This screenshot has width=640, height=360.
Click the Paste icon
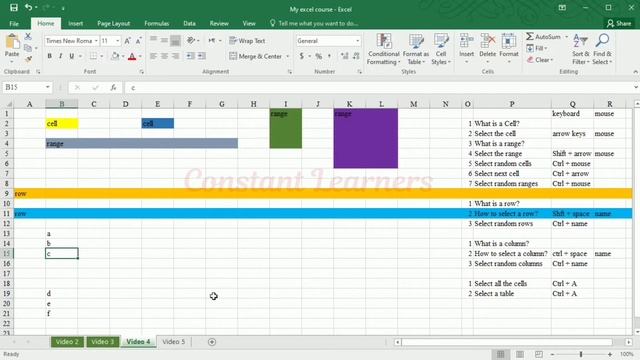tap(12, 42)
